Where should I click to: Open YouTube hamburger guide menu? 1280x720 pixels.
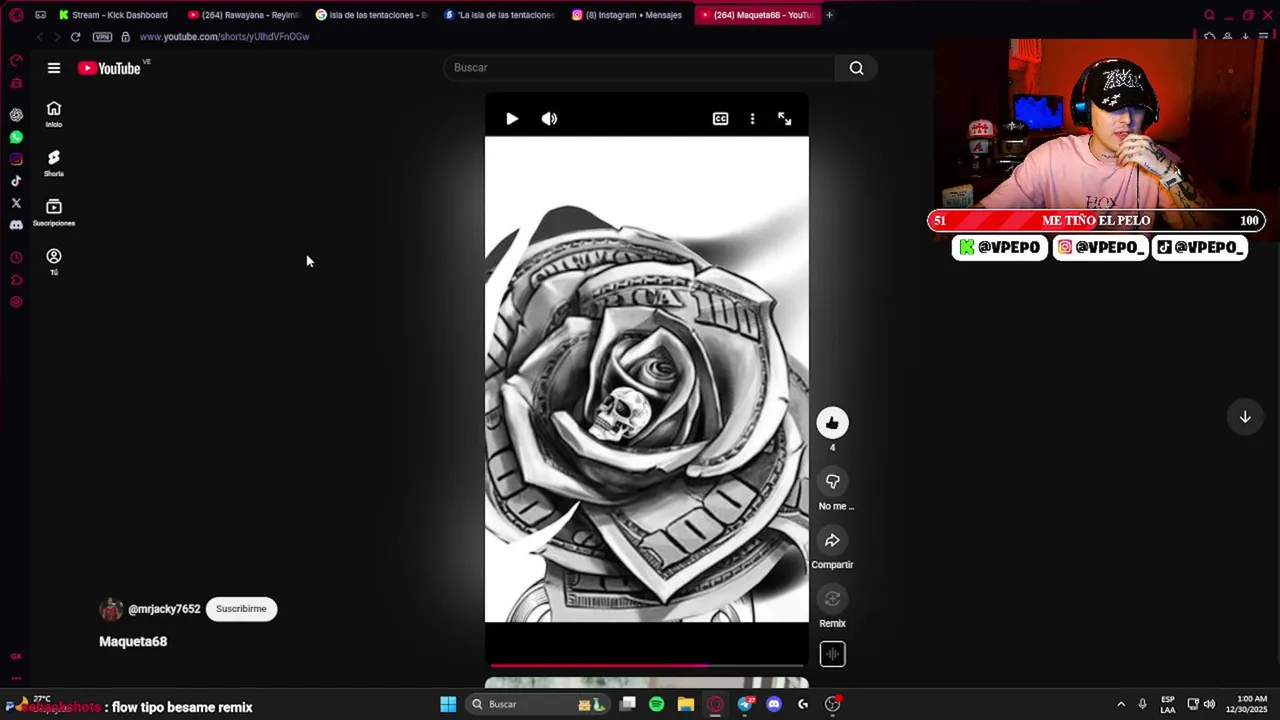(54, 68)
